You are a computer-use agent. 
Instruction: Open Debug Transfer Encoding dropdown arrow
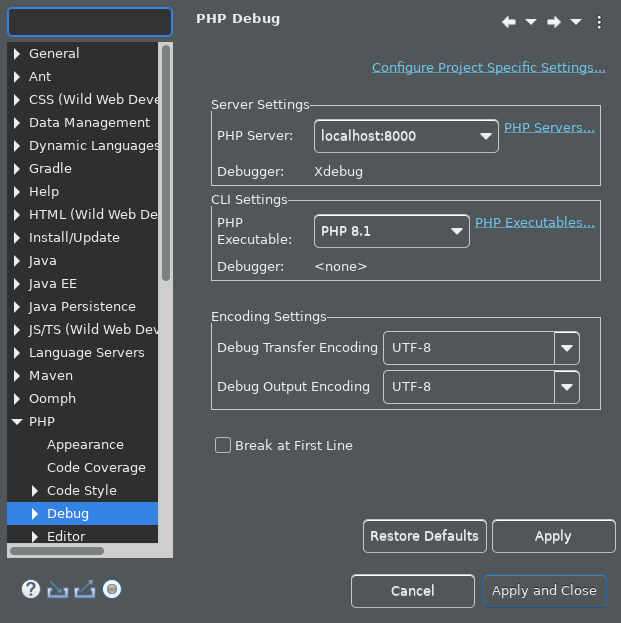(567, 348)
